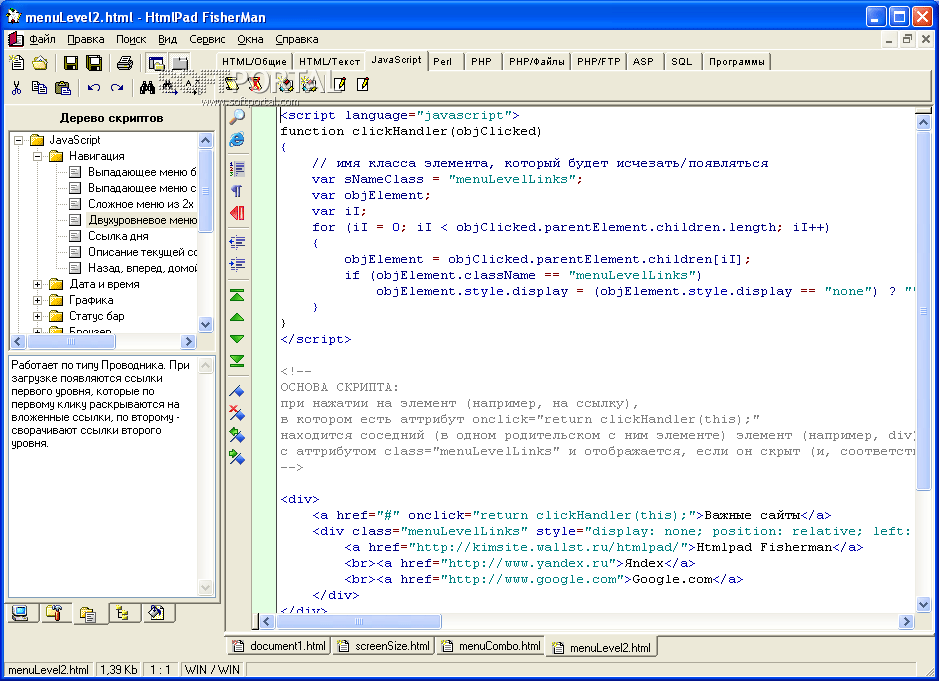Switch to the HTML/Общие toolbar tab

(x=255, y=62)
